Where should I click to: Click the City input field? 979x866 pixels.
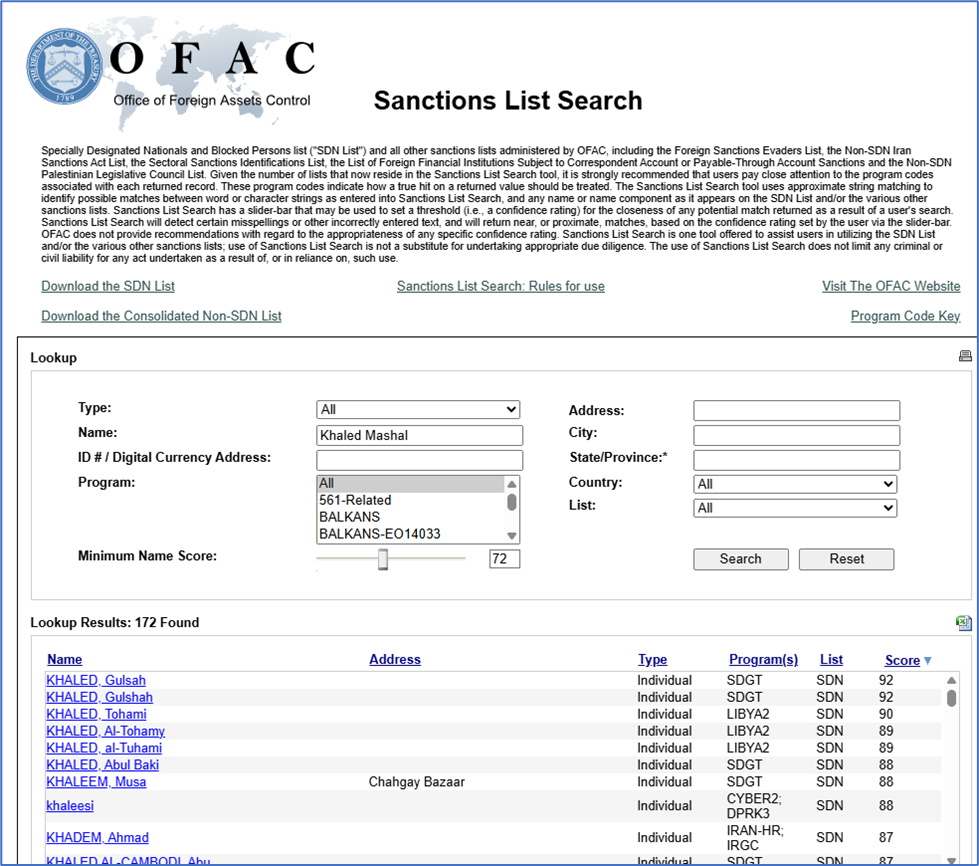[x=797, y=435]
